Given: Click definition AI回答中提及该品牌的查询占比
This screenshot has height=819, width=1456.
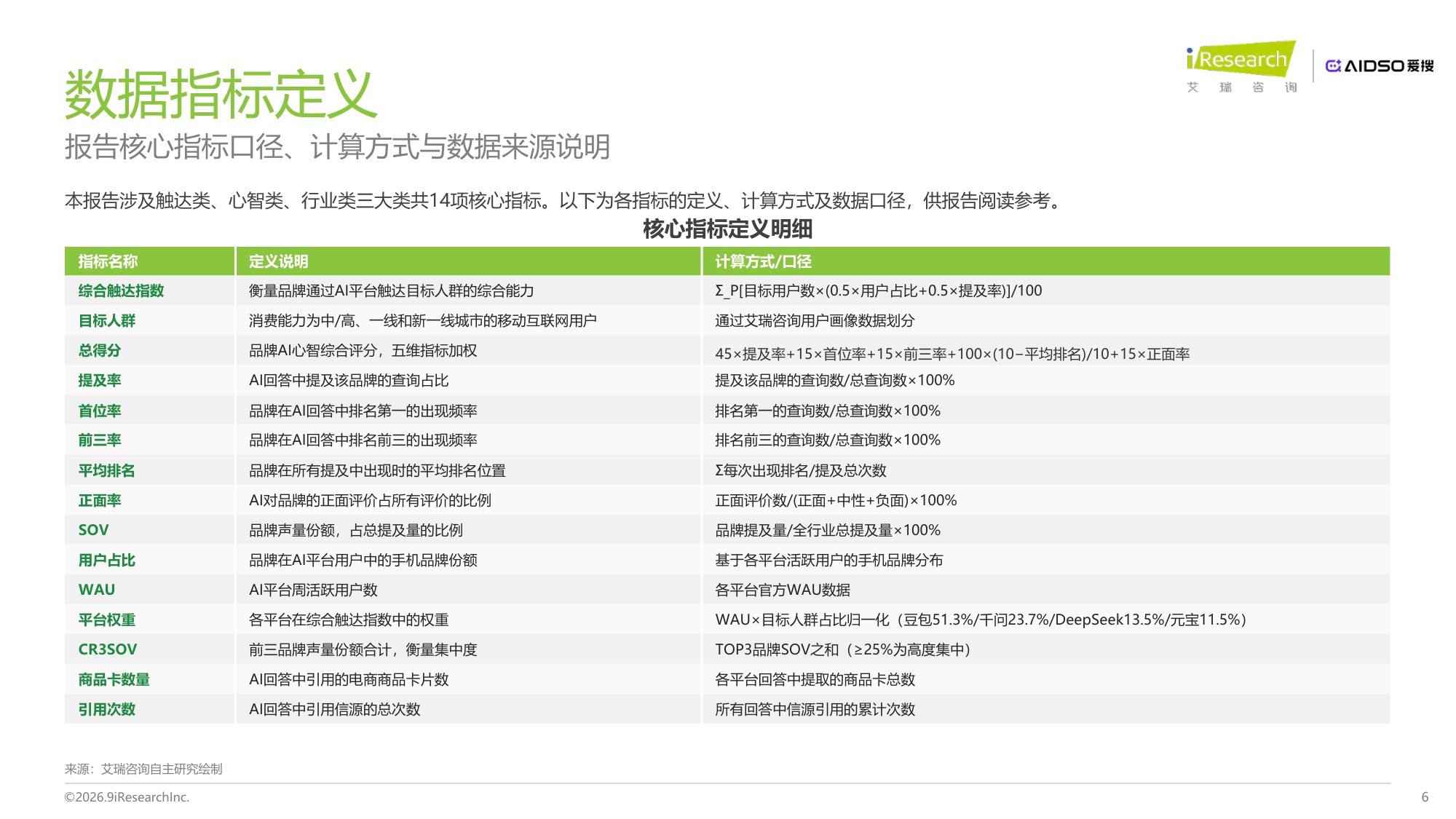Looking at the screenshot, I should [x=348, y=380].
